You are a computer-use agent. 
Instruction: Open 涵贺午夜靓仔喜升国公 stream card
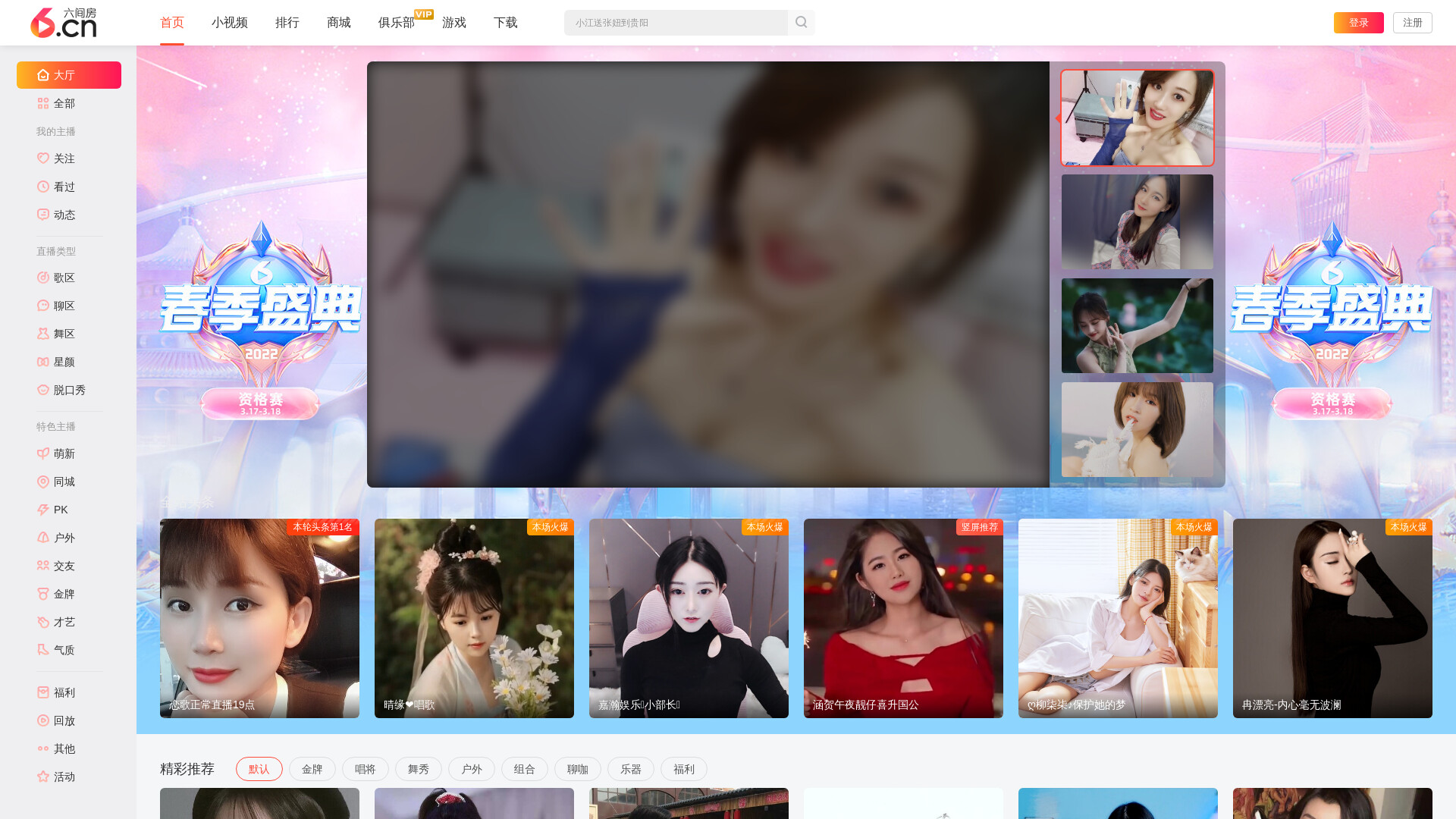[903, 618]
